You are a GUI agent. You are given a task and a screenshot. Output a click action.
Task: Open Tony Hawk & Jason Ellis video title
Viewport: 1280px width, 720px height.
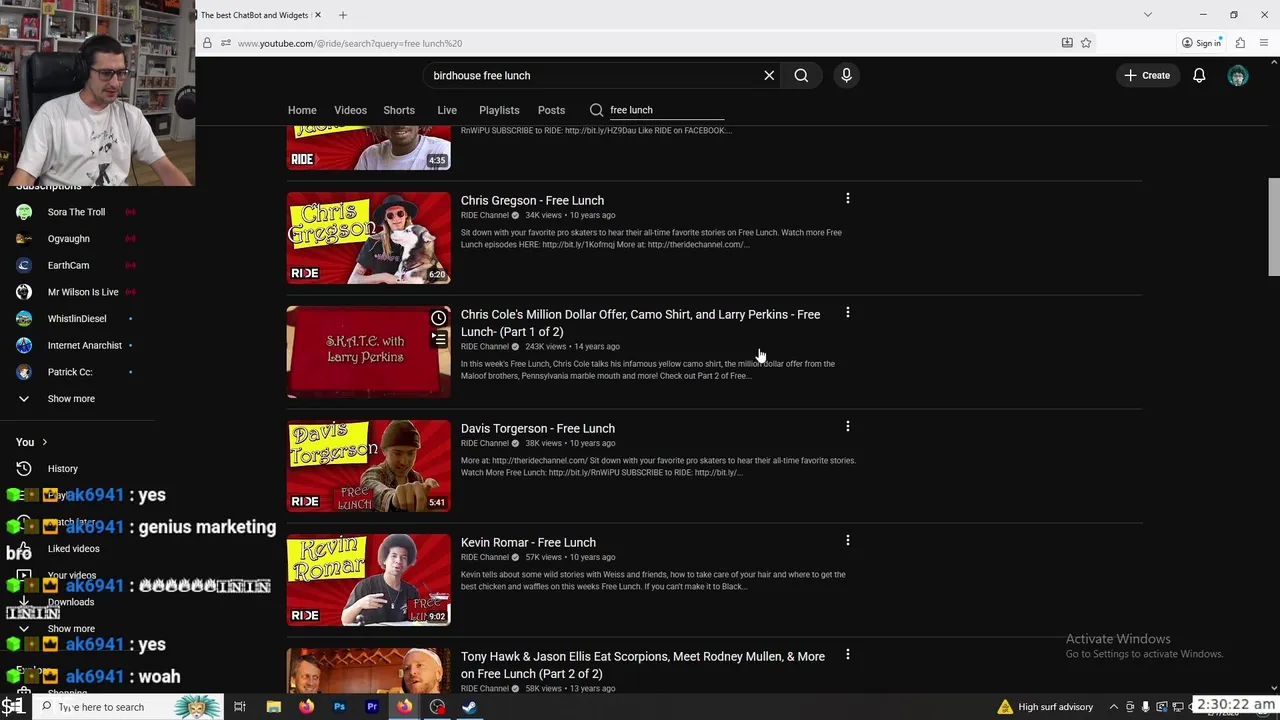tap(643, 665)
